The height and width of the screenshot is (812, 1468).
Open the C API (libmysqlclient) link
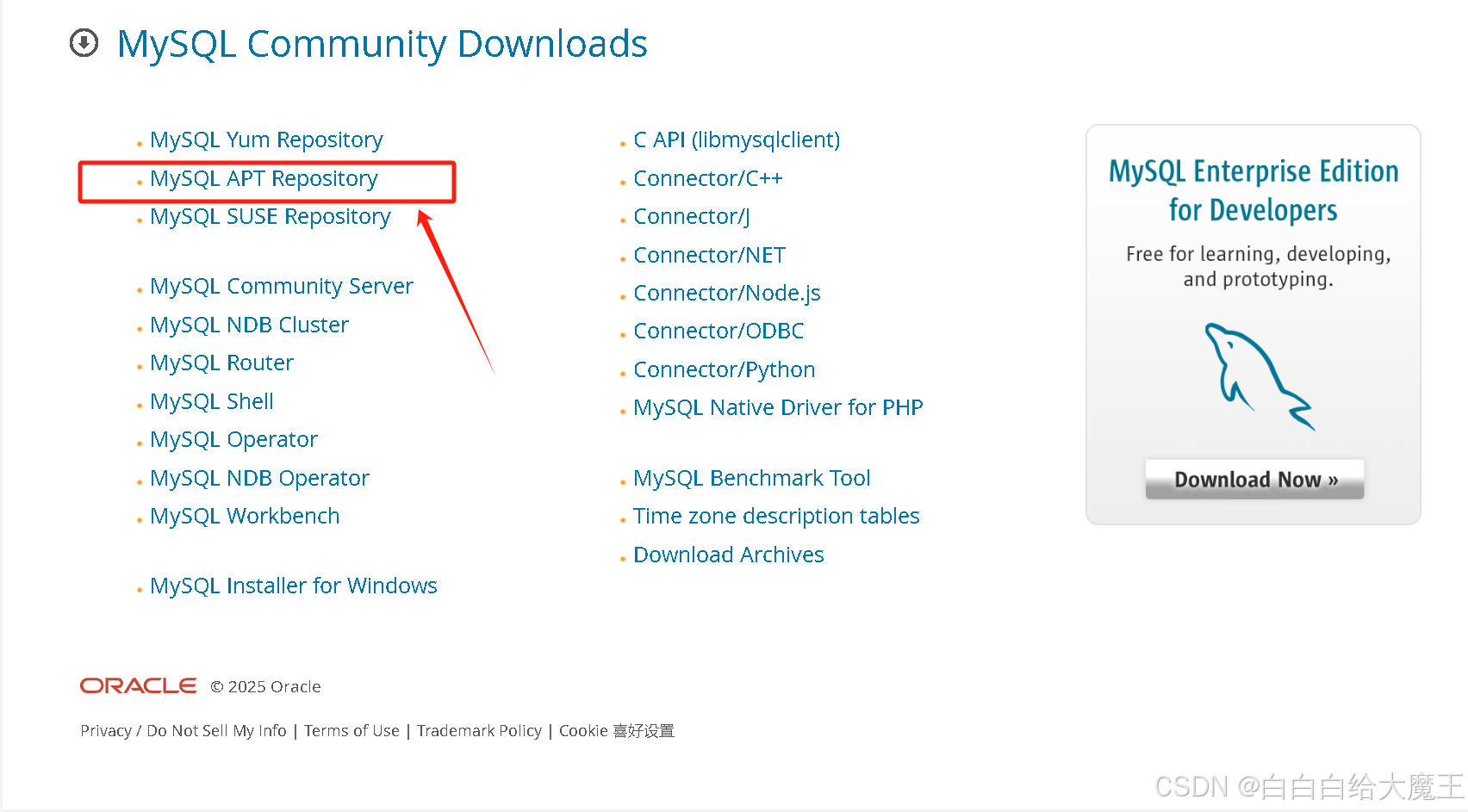pyautogui.click(x=737, y=139)
